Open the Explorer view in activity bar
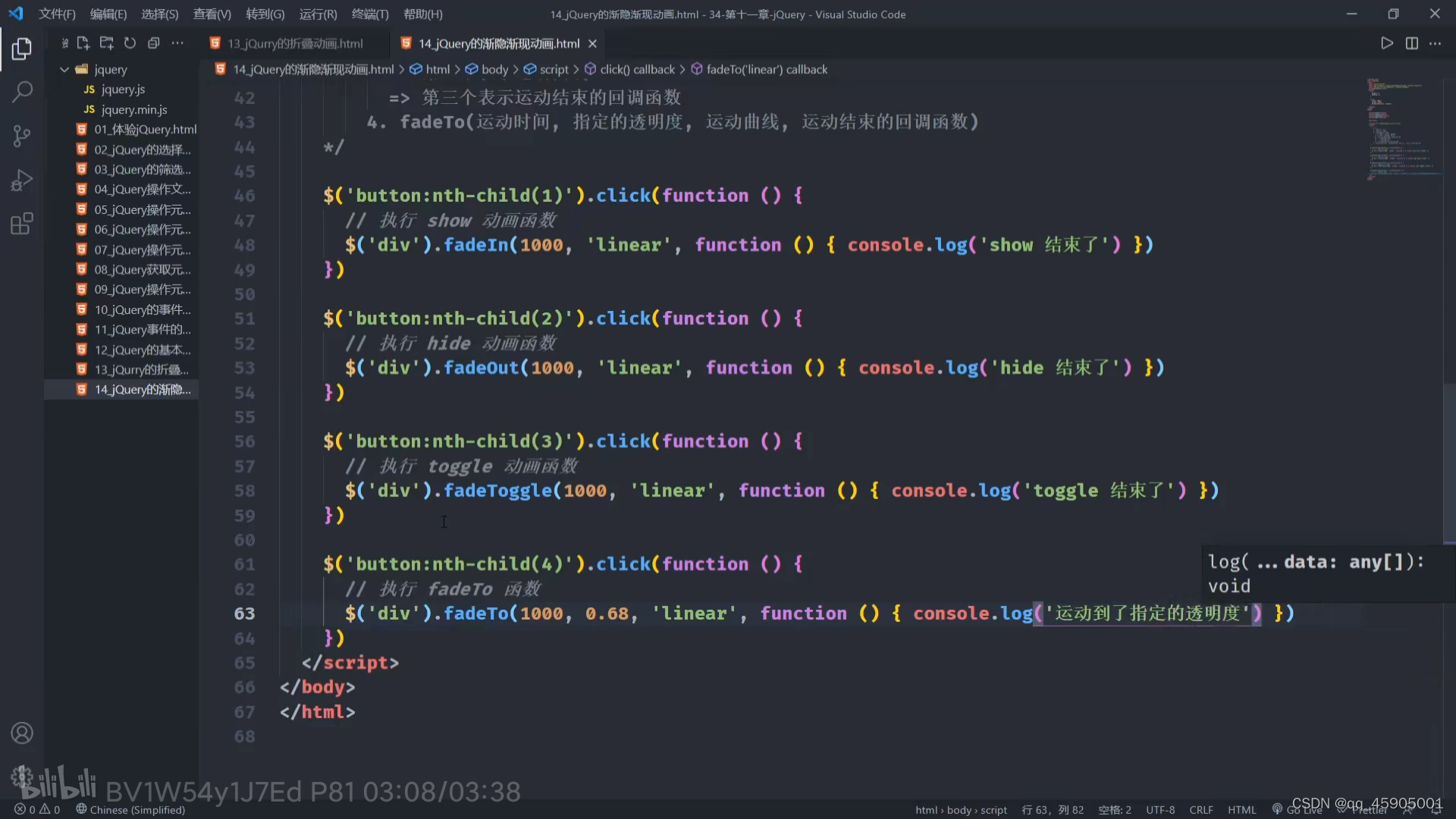The height and width of the screenshot is (819, 1456). pos(22,49)
